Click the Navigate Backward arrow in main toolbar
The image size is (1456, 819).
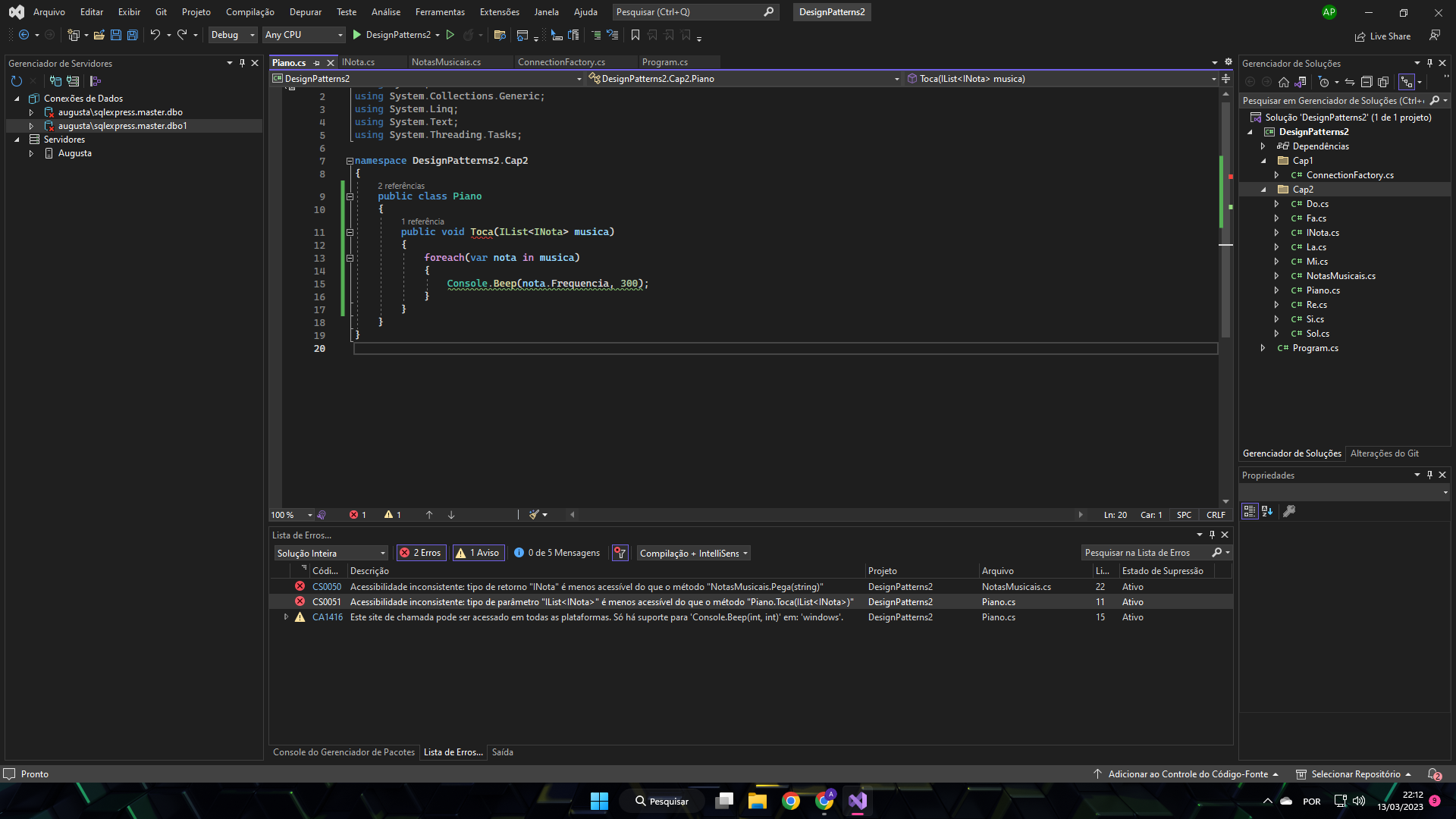click(24, 35)
